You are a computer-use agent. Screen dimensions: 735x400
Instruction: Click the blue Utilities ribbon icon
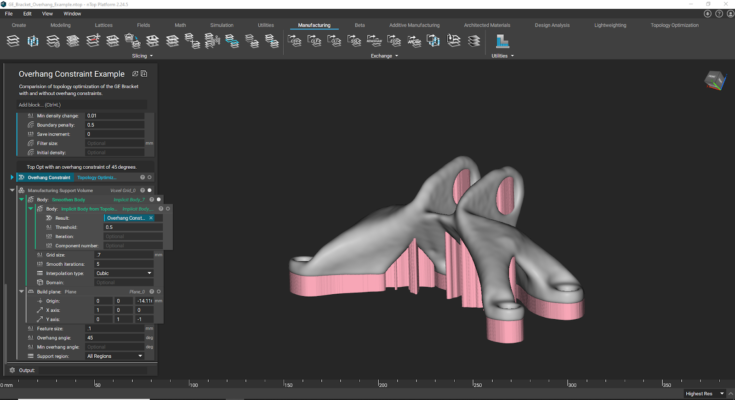[502, 41]
